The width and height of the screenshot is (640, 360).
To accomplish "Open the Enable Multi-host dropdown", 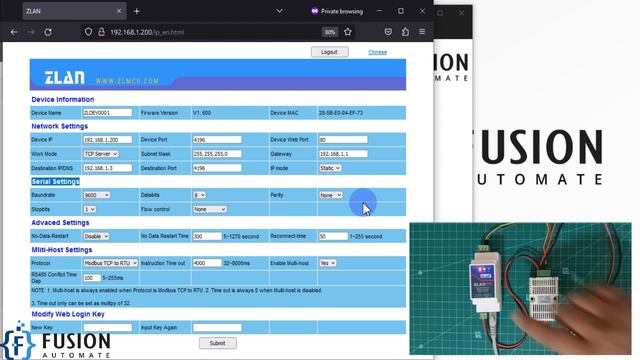I will [x=327, y=263].
